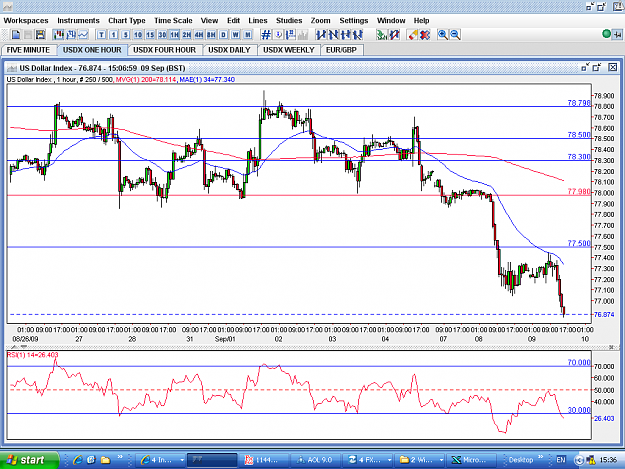Viewport: 625px width, 469px height.
Task: Open the Settings menu
Action: 354,21
